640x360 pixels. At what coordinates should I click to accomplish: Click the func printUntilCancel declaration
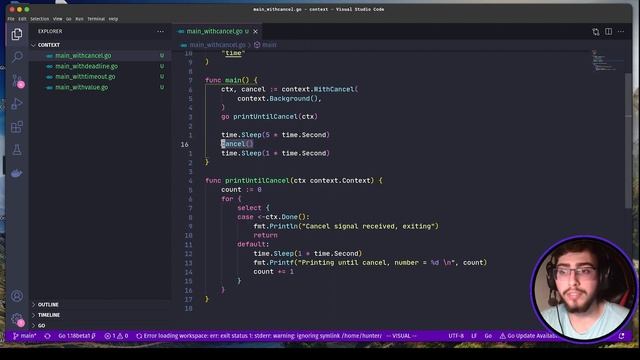pyautogui.click(x=294, y=180)
